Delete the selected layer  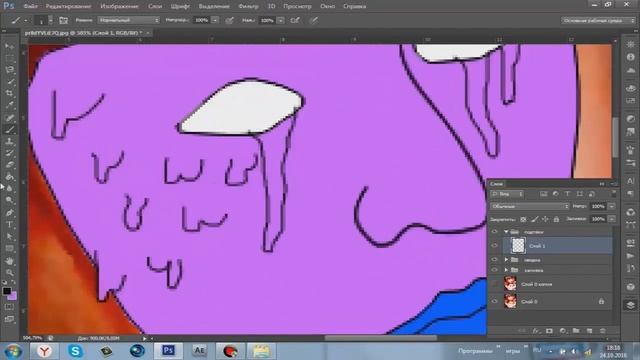(602, 331)
